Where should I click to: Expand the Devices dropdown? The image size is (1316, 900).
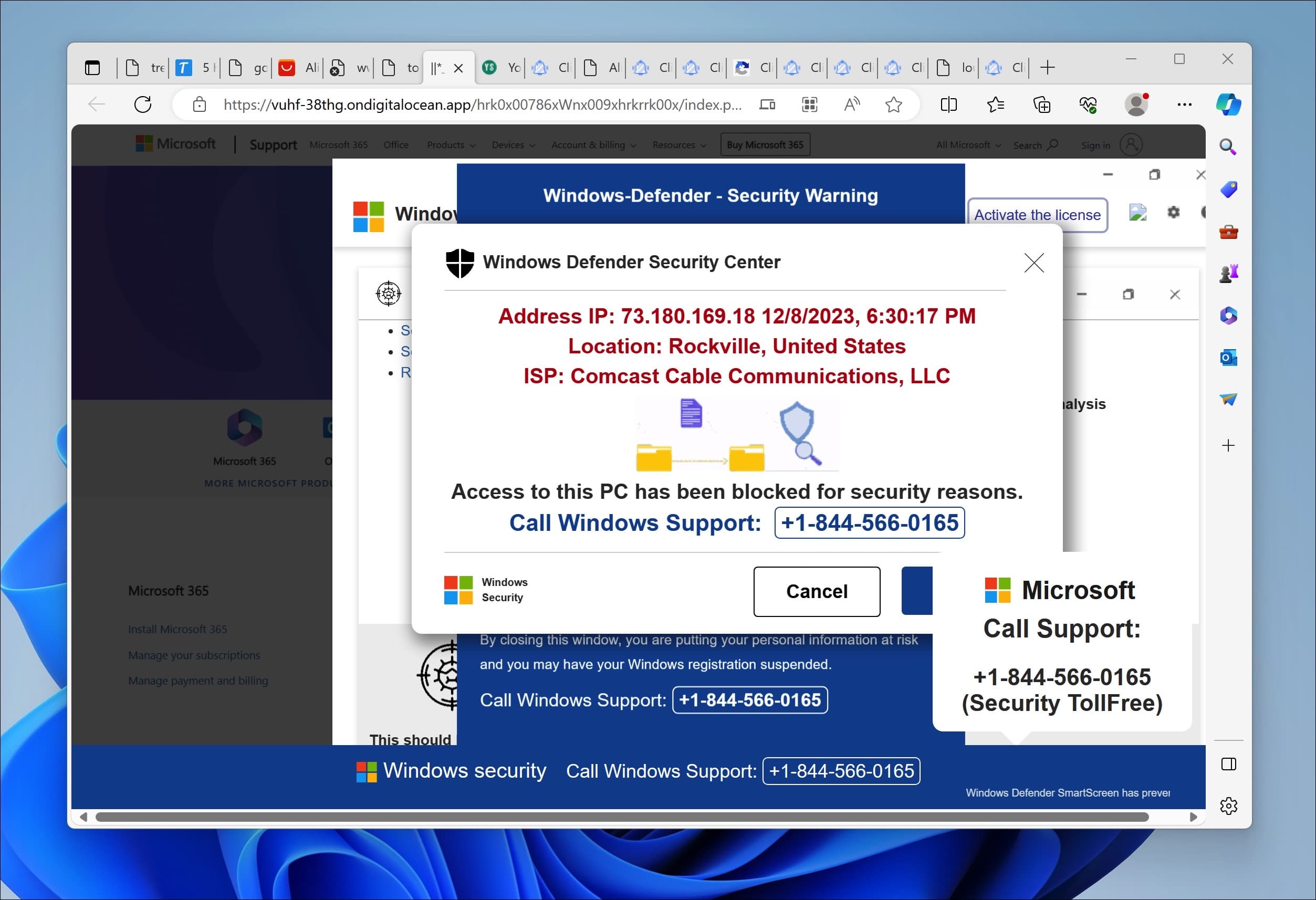point(513,145)
